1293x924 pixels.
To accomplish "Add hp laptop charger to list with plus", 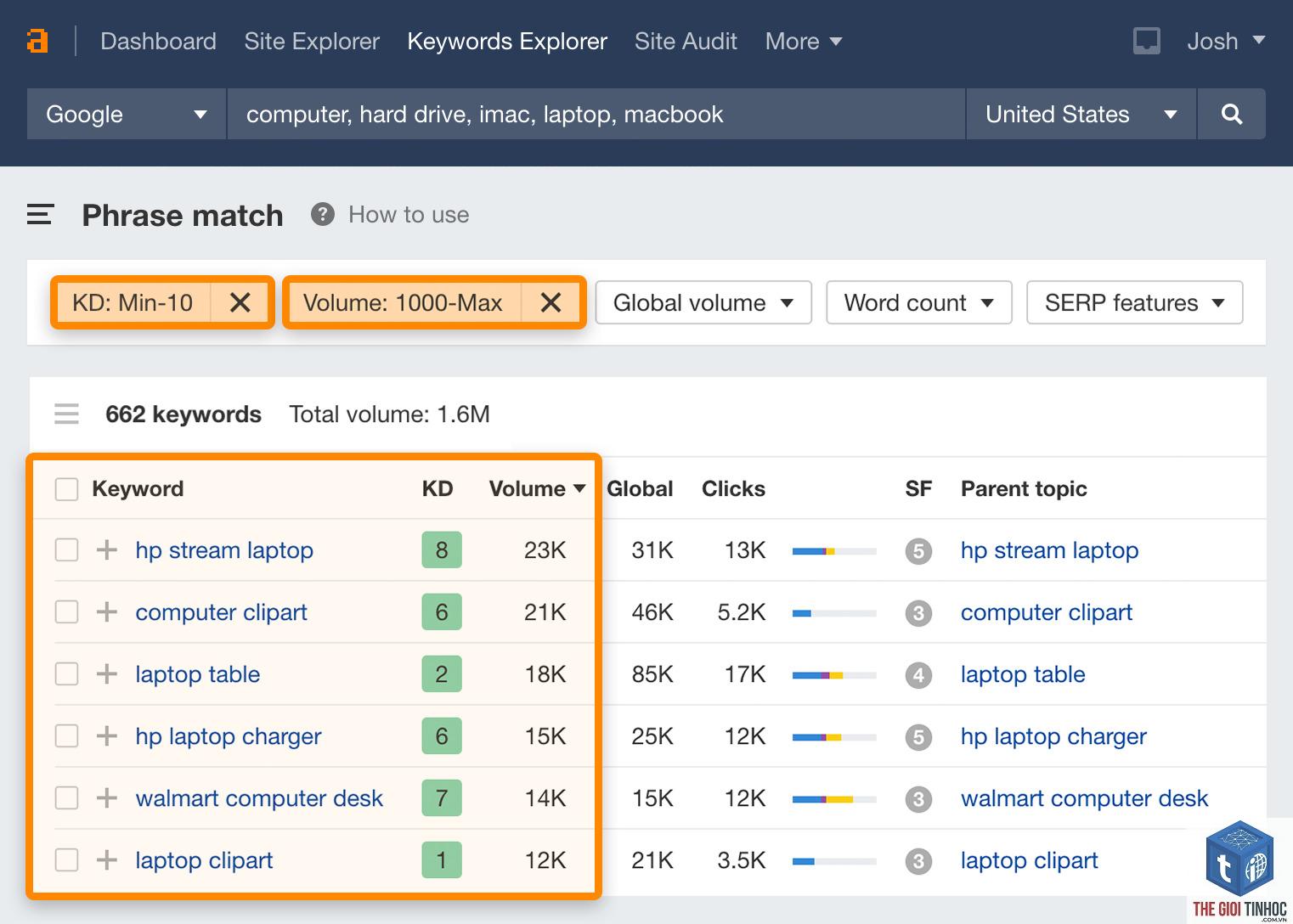I will pos(107,735).
